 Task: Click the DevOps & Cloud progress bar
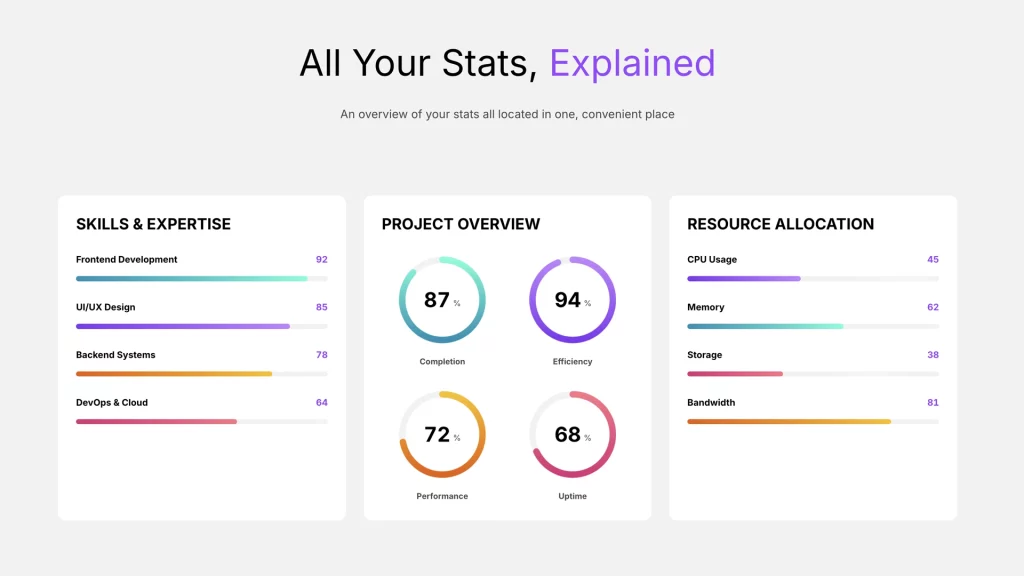[201, 421]
